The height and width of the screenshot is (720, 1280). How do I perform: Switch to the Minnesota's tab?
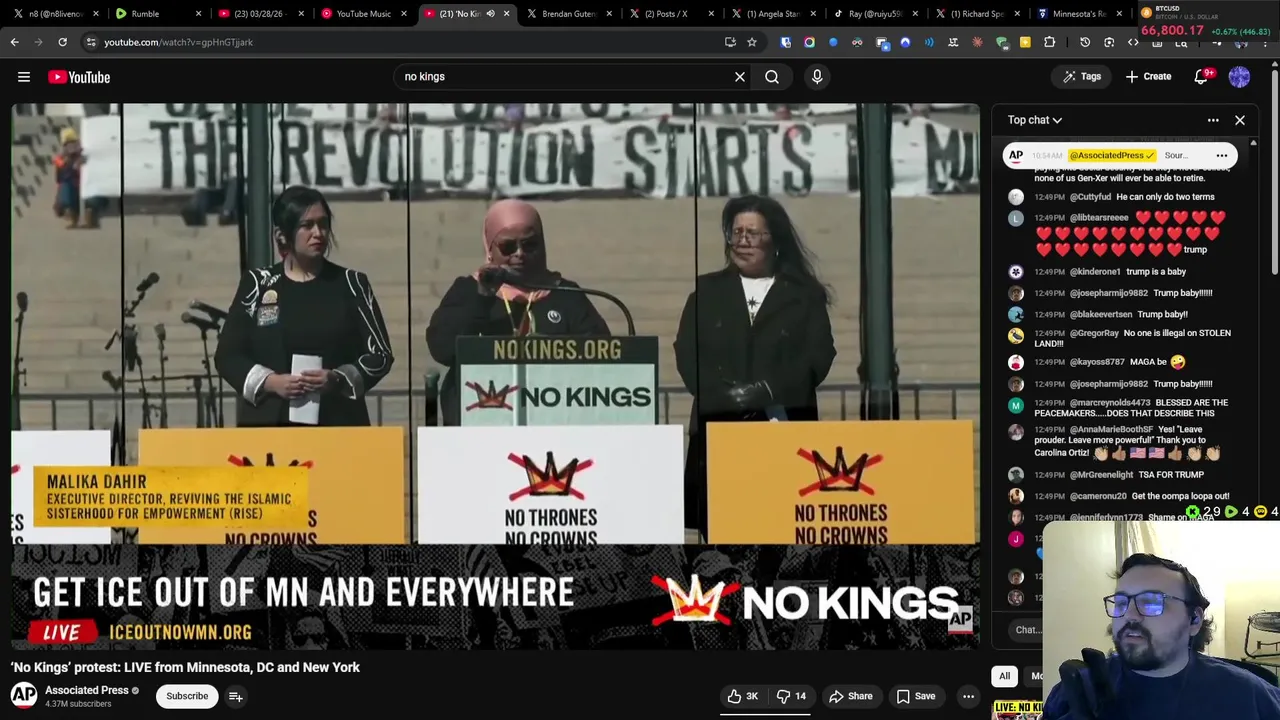point(1080,14)
